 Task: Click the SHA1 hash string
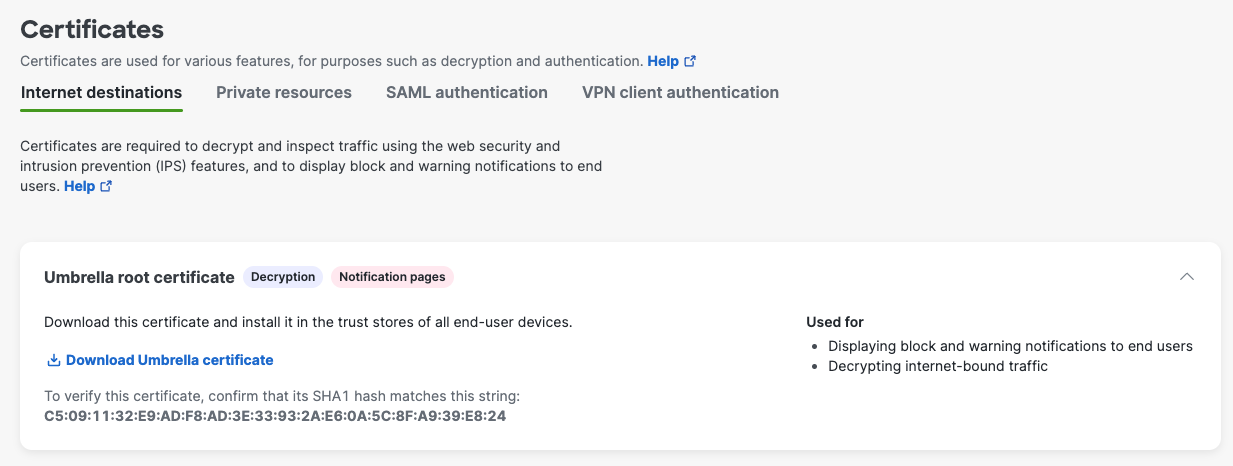275,415
